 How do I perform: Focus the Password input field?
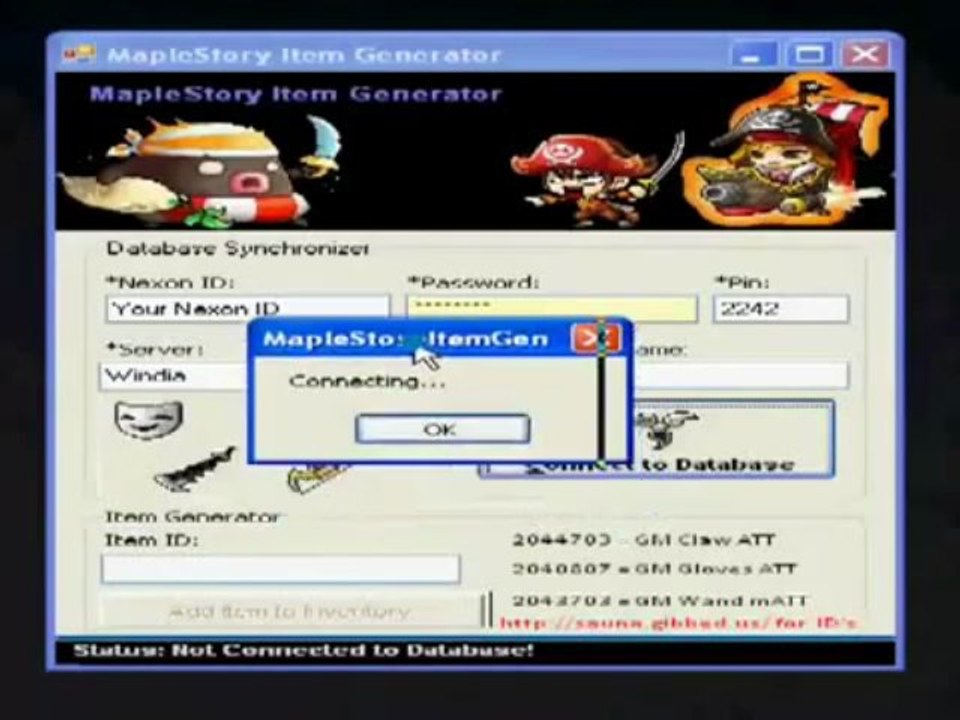[x=552, y=308]
